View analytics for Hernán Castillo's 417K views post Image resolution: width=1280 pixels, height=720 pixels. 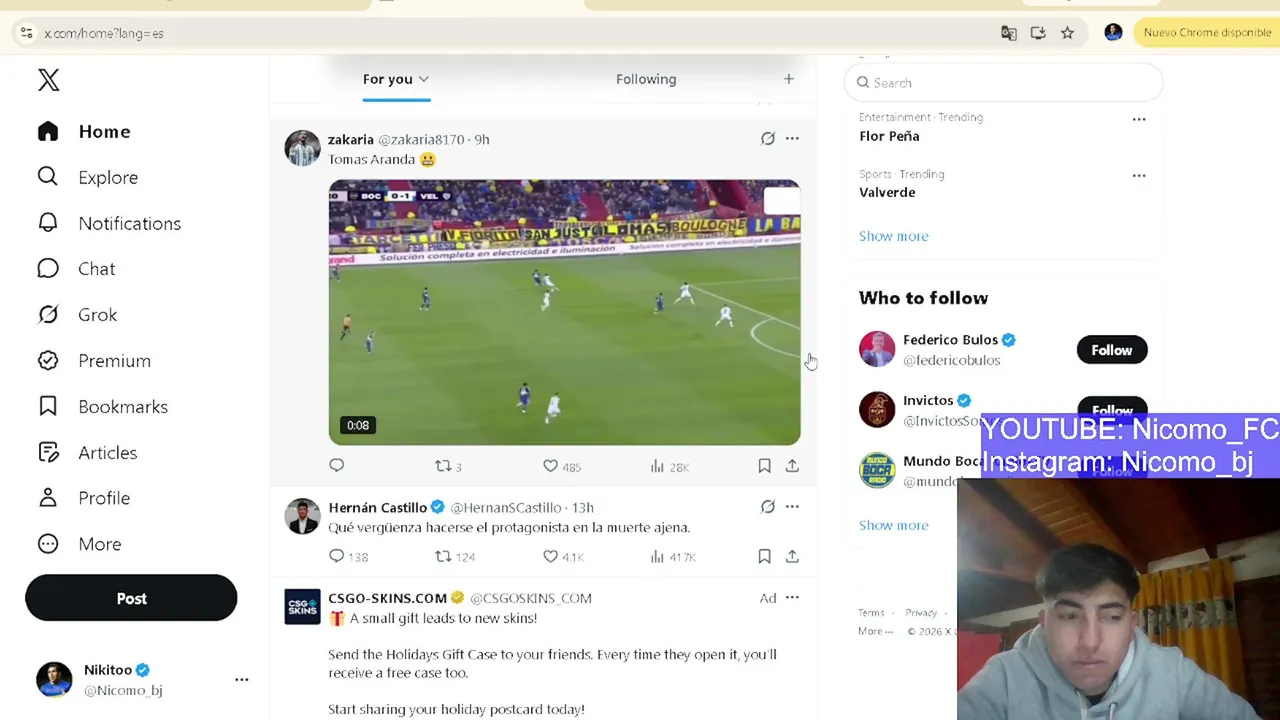pos(672,556)
